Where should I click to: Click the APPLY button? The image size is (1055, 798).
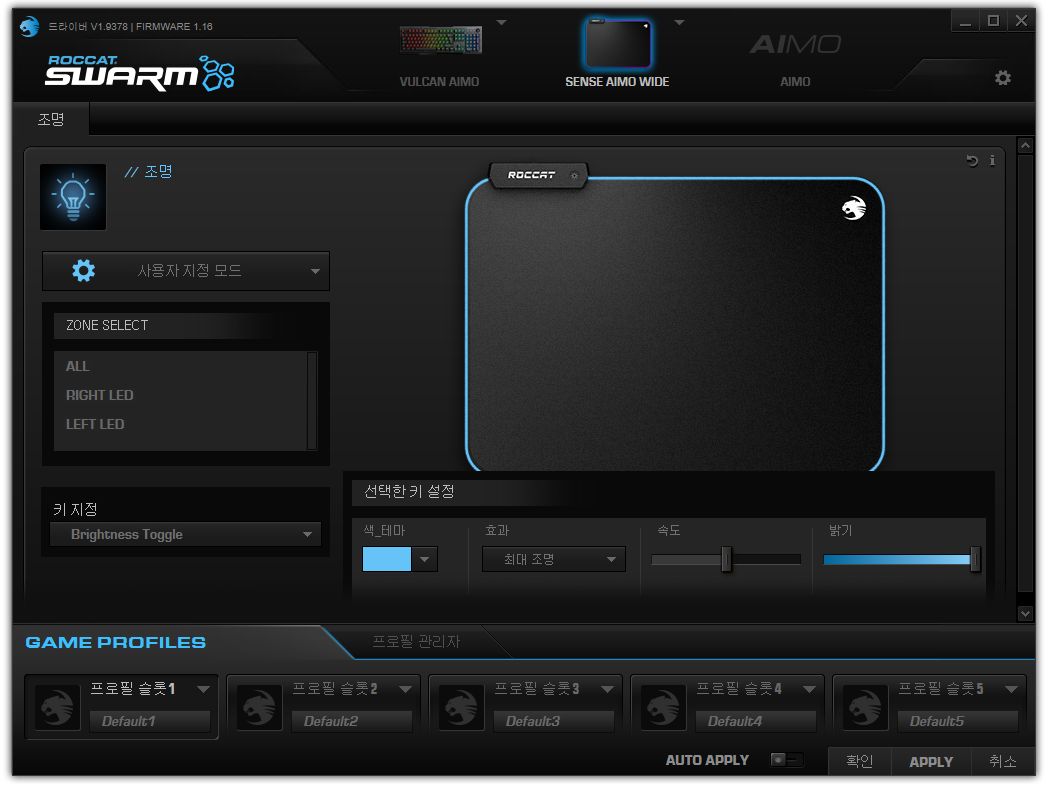coord(931,762)
